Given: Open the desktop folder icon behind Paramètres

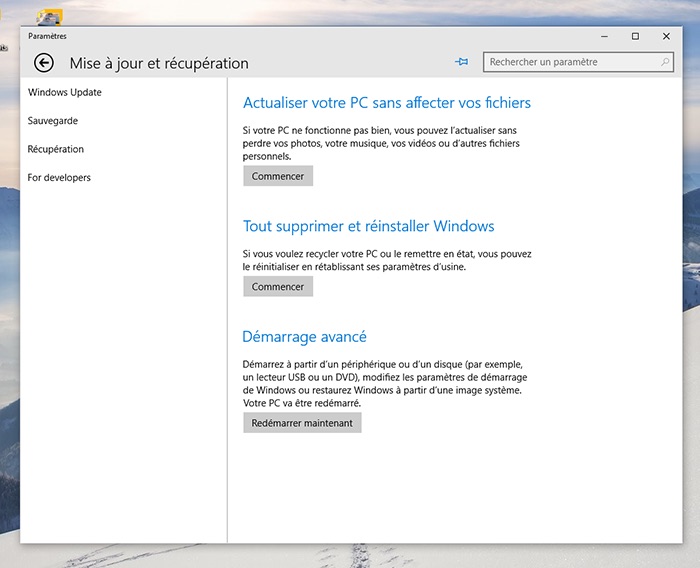Looking at the screenshot, I should [49, 17].
